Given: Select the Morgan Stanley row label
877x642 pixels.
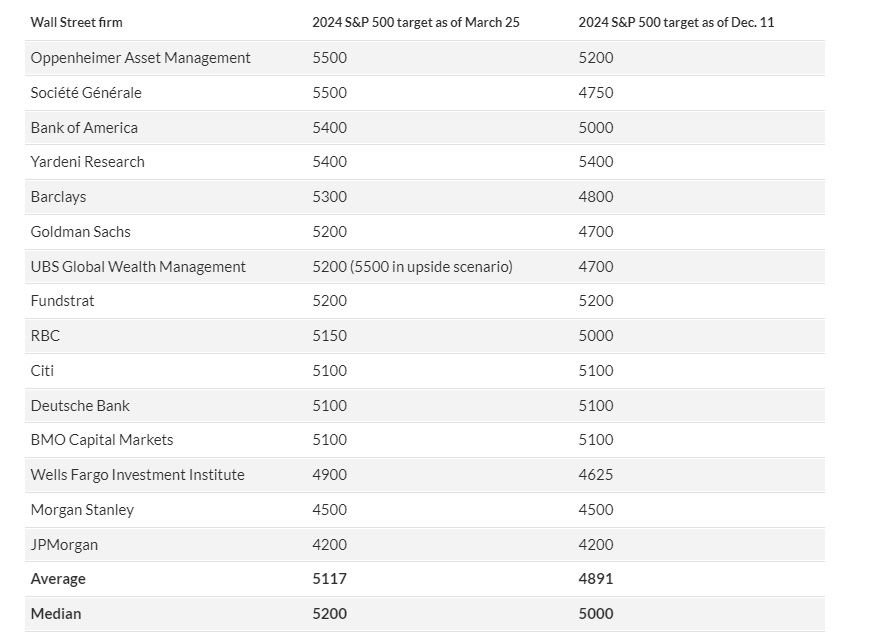Looking at the screenshot, I should point(82,510).
